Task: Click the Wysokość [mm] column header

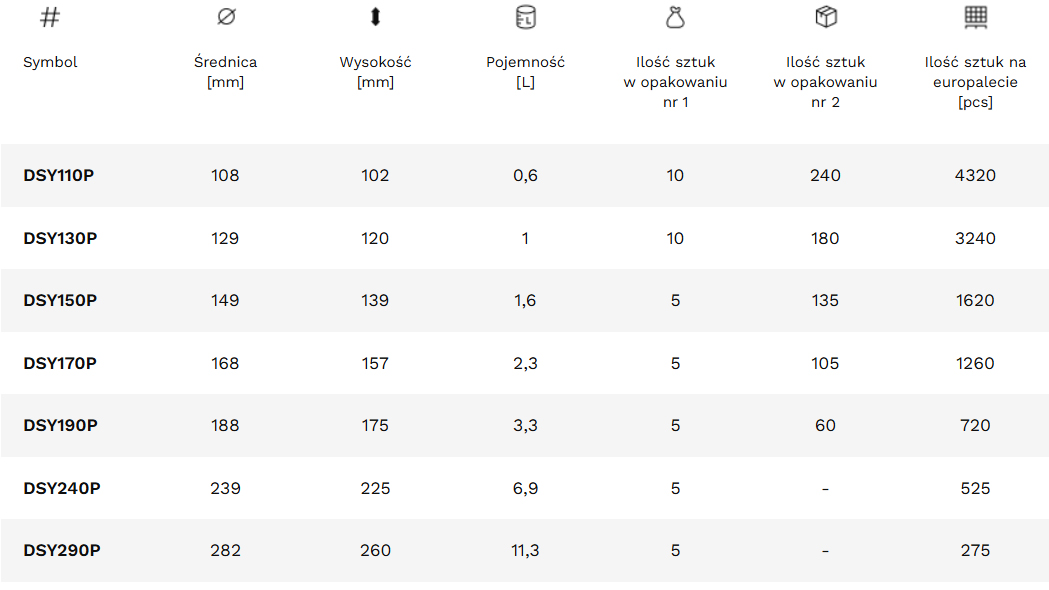Action: click(x=375, y=72)
